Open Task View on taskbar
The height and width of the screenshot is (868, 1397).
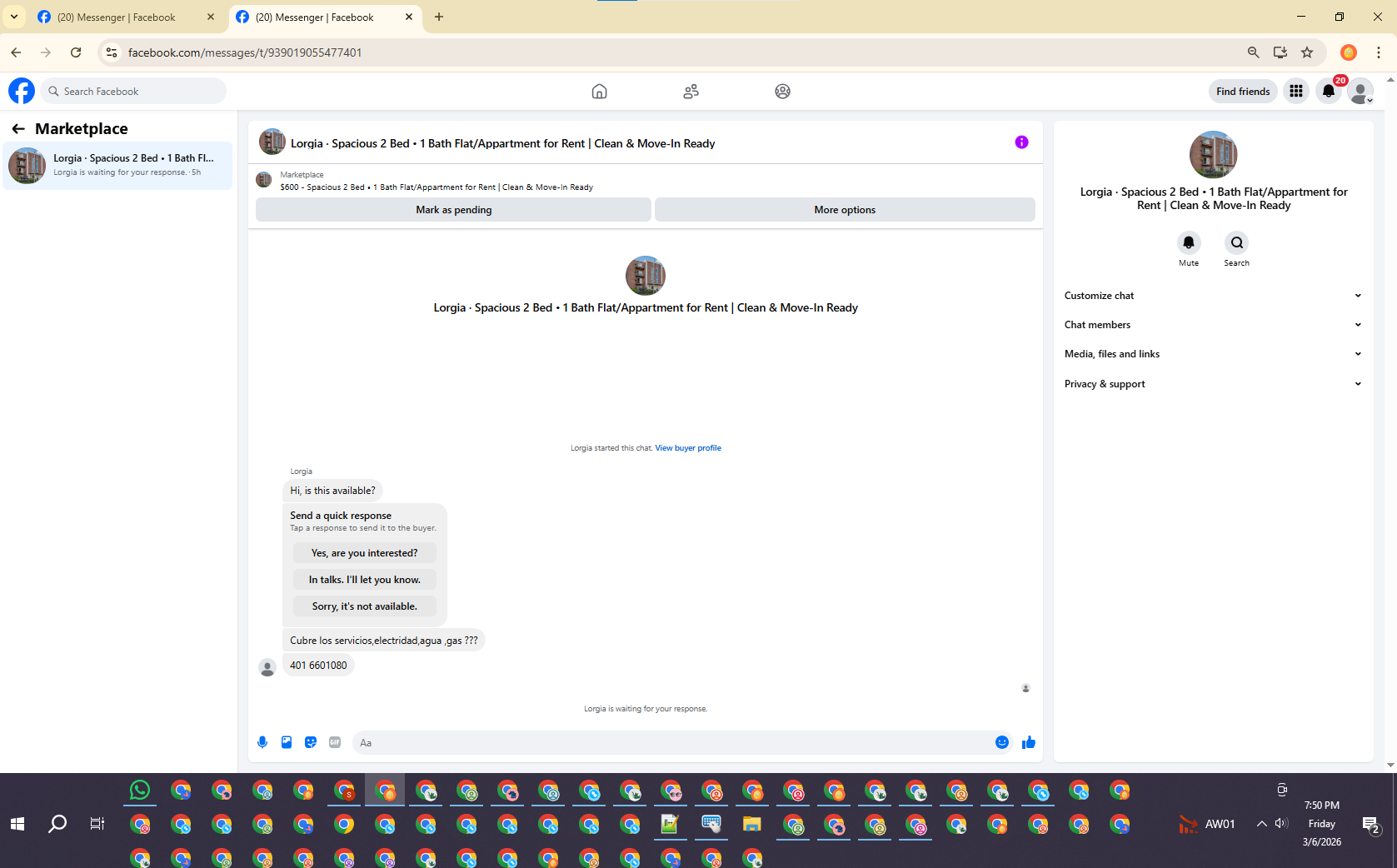97,824
